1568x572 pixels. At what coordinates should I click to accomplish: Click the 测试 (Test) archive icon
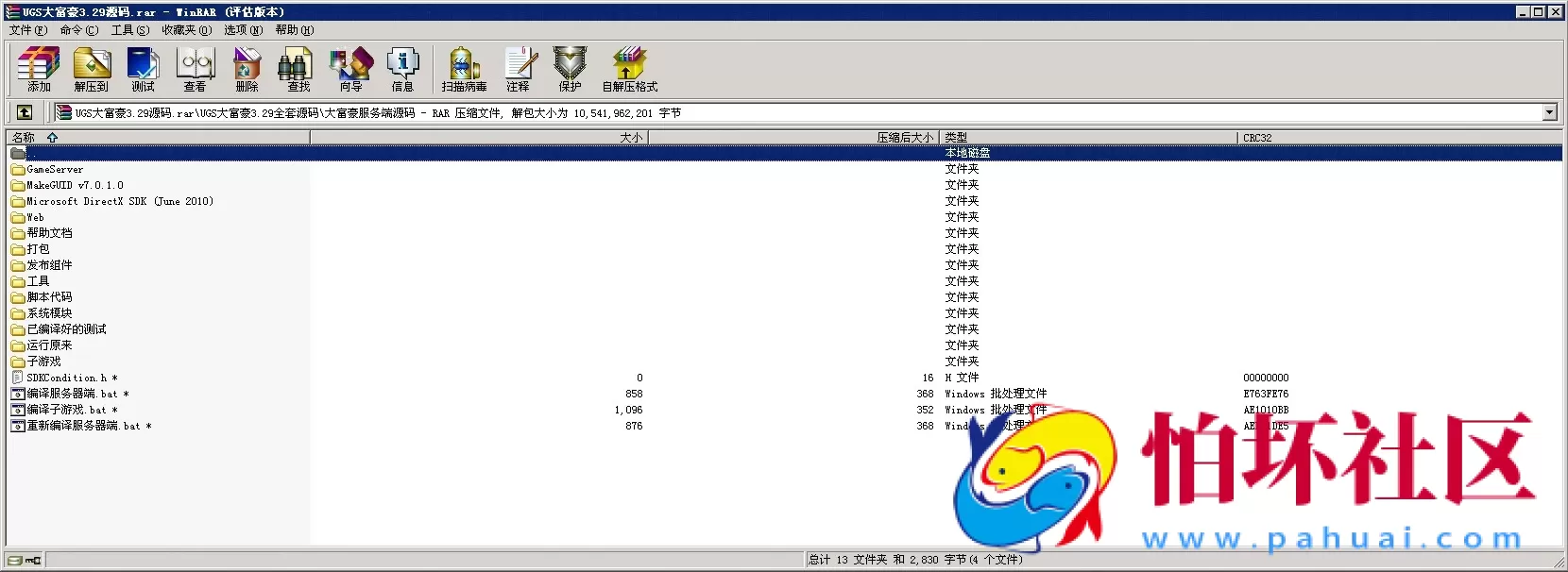[144, 70]
